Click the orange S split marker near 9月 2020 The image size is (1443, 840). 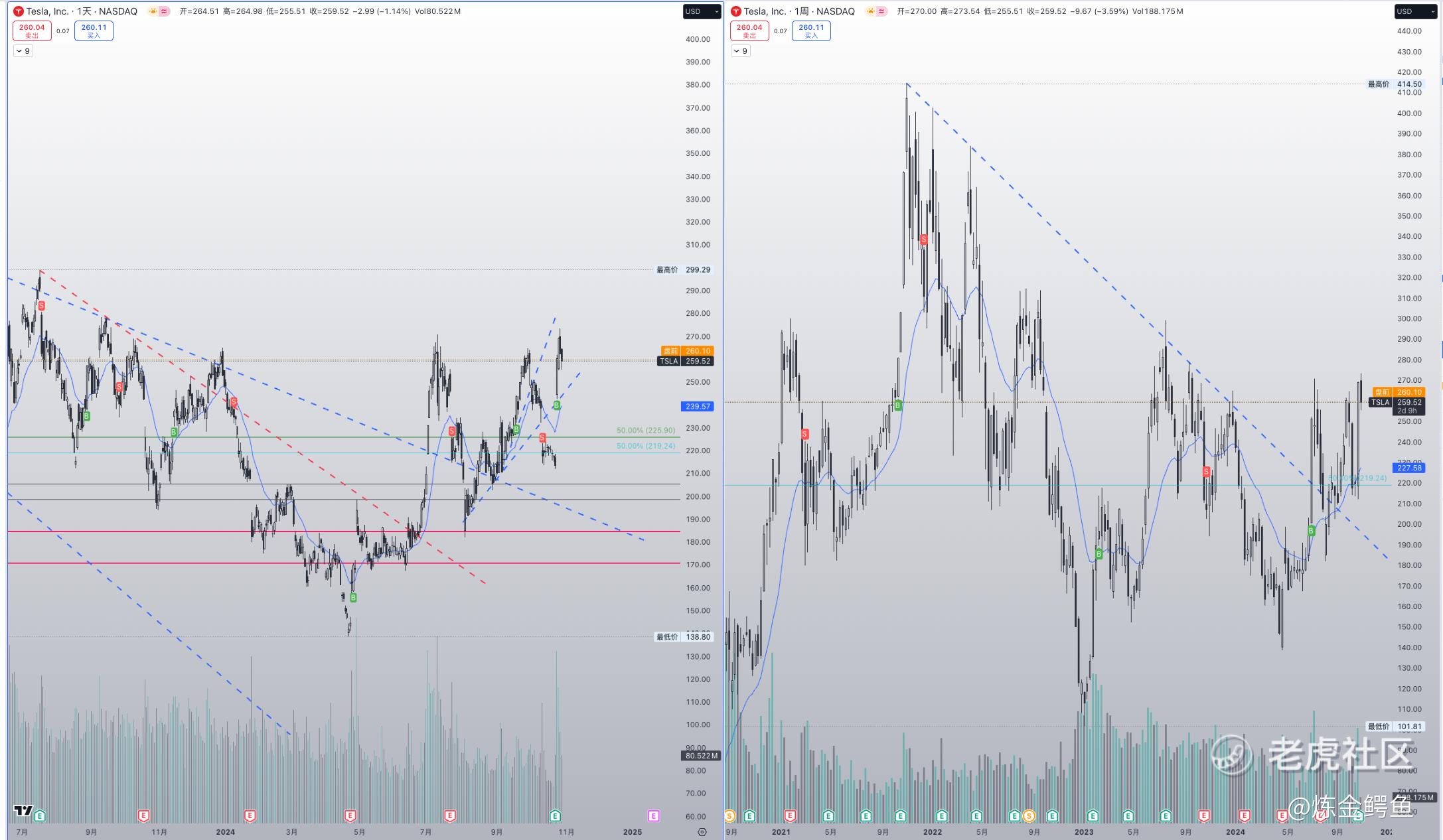[x=730, y=815]
